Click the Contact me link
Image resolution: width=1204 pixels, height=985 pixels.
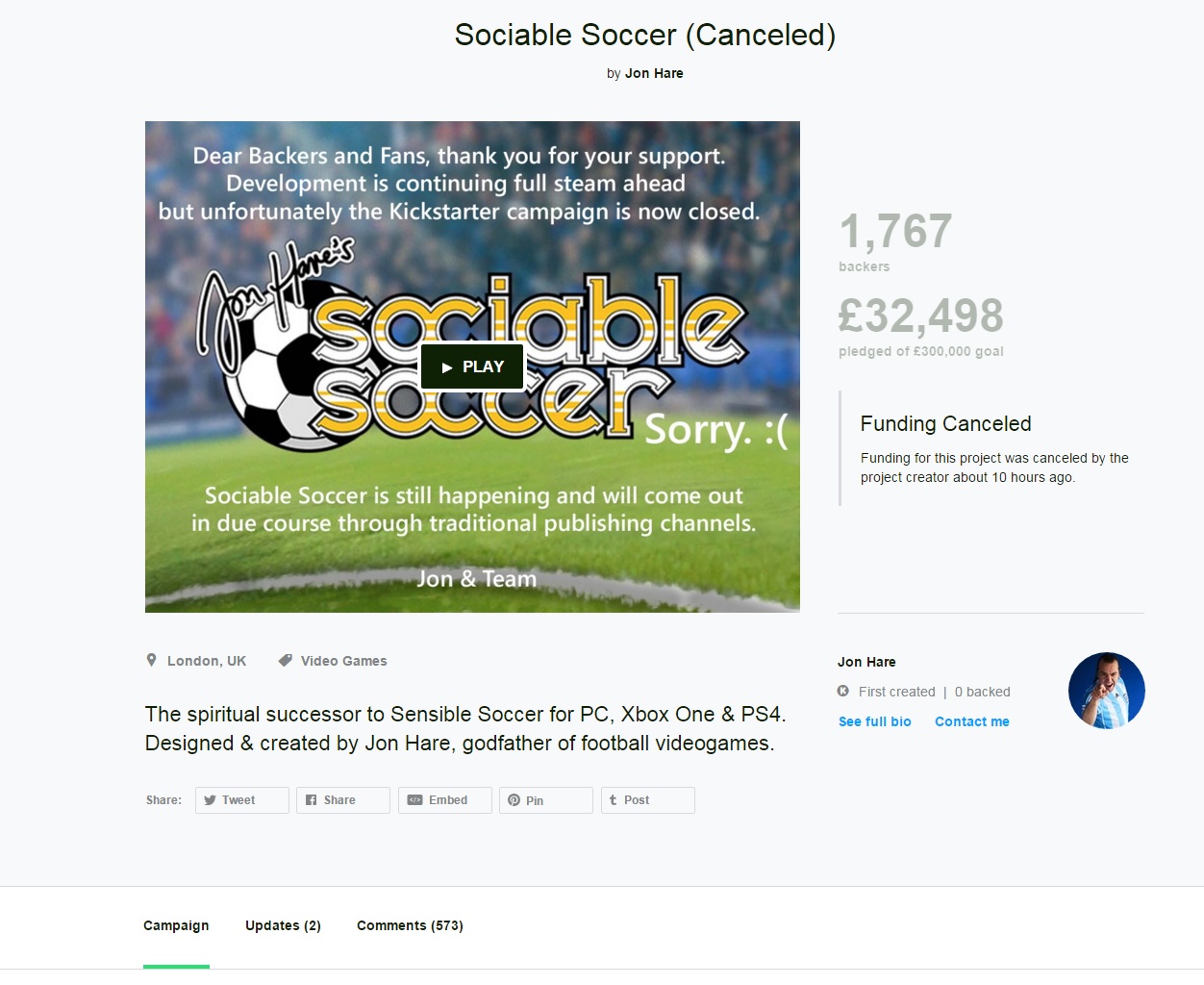[x=971, y=721]
